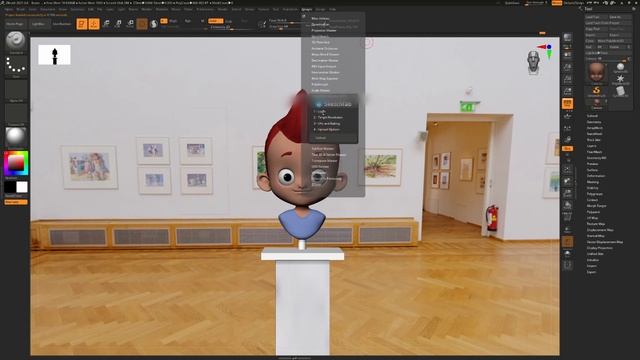Pick a hue in the color picker square
The width and height of the screenshot is (640, 360).
(16, 163)
